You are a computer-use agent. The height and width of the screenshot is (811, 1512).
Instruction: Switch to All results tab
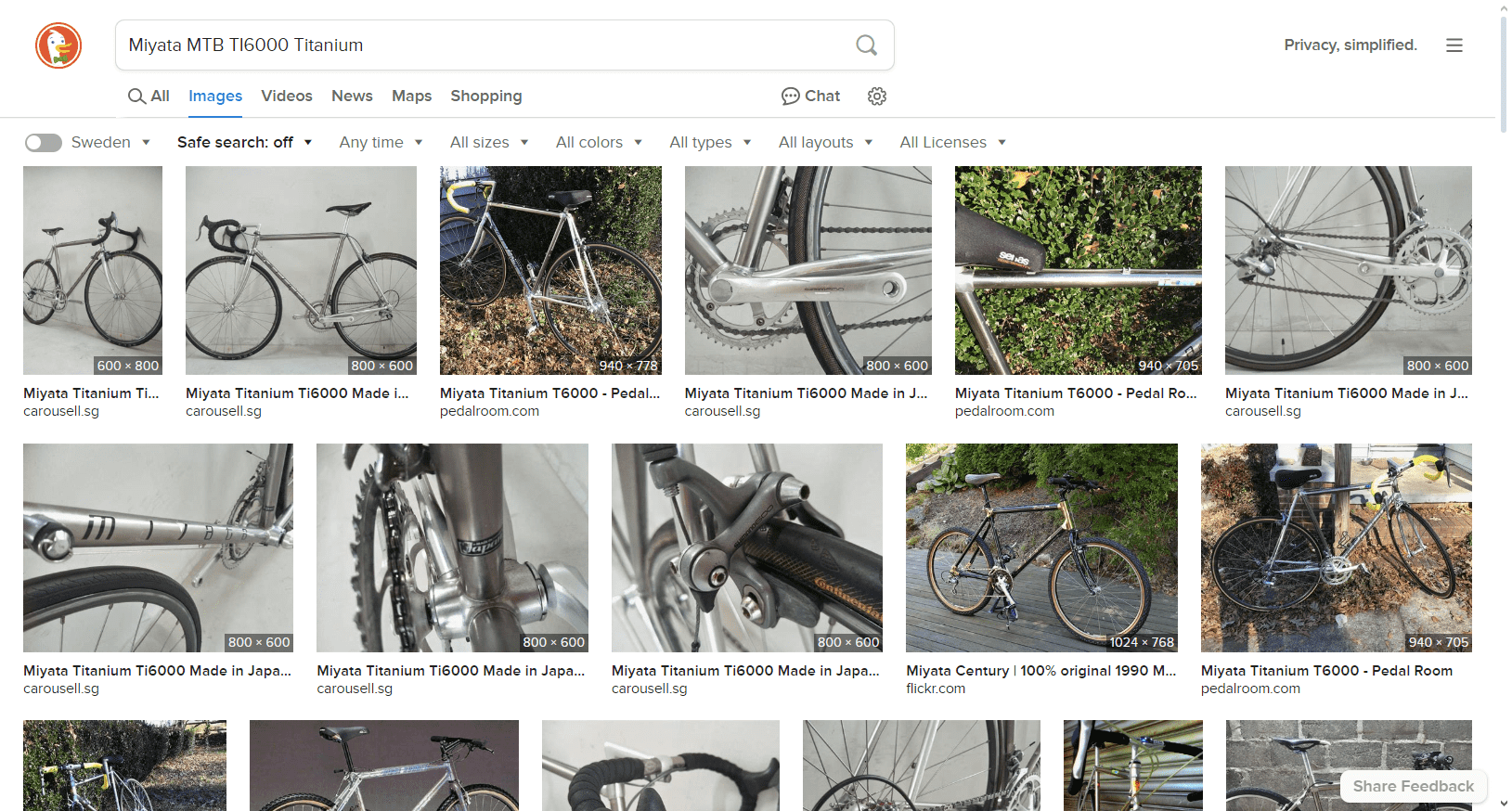click(149, 97)
